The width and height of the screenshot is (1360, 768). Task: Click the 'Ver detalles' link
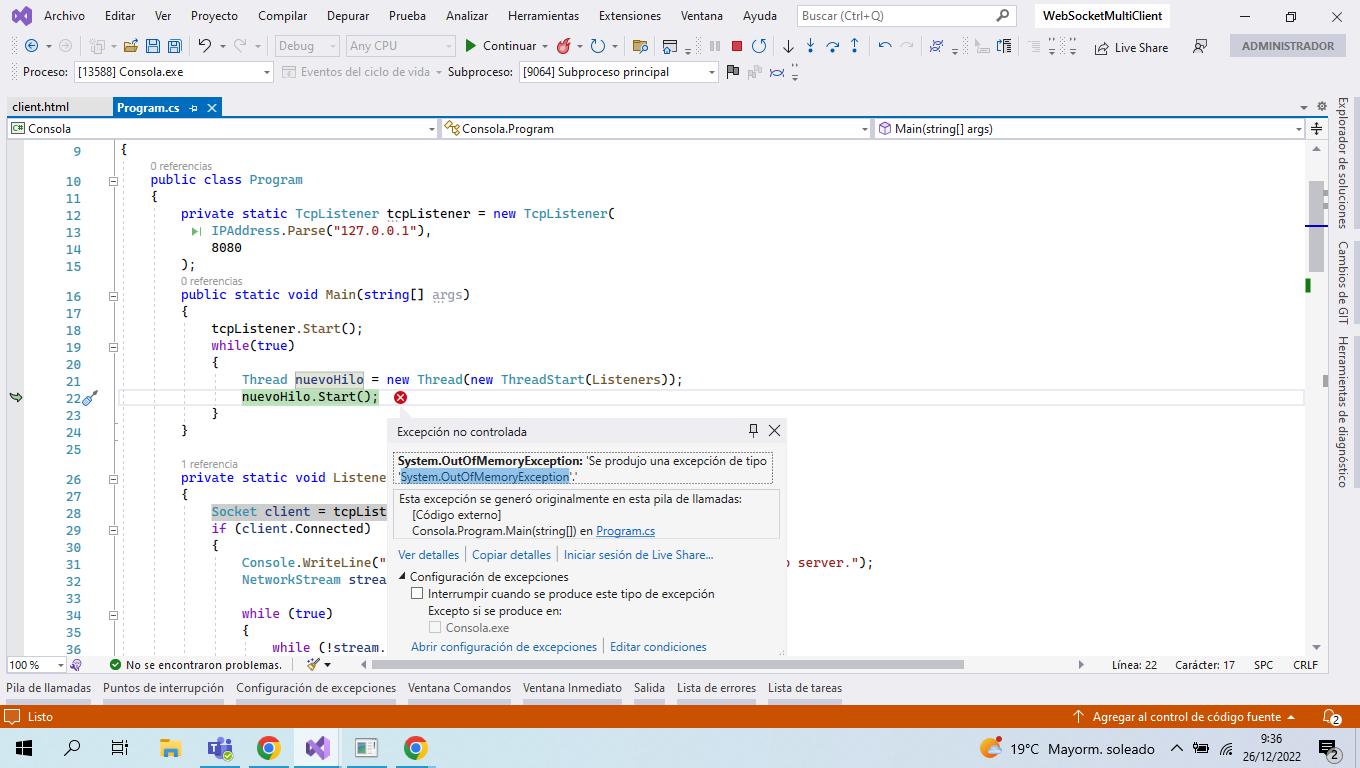pyautogui.click(x=428, y=555)
